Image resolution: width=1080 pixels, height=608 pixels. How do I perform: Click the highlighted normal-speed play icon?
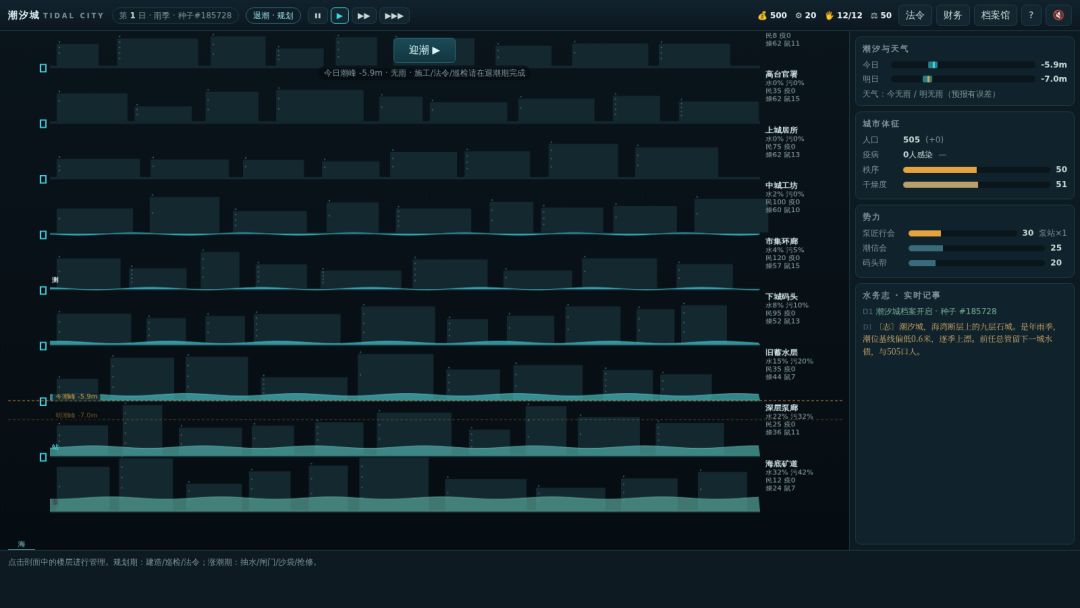coord(340,15)
